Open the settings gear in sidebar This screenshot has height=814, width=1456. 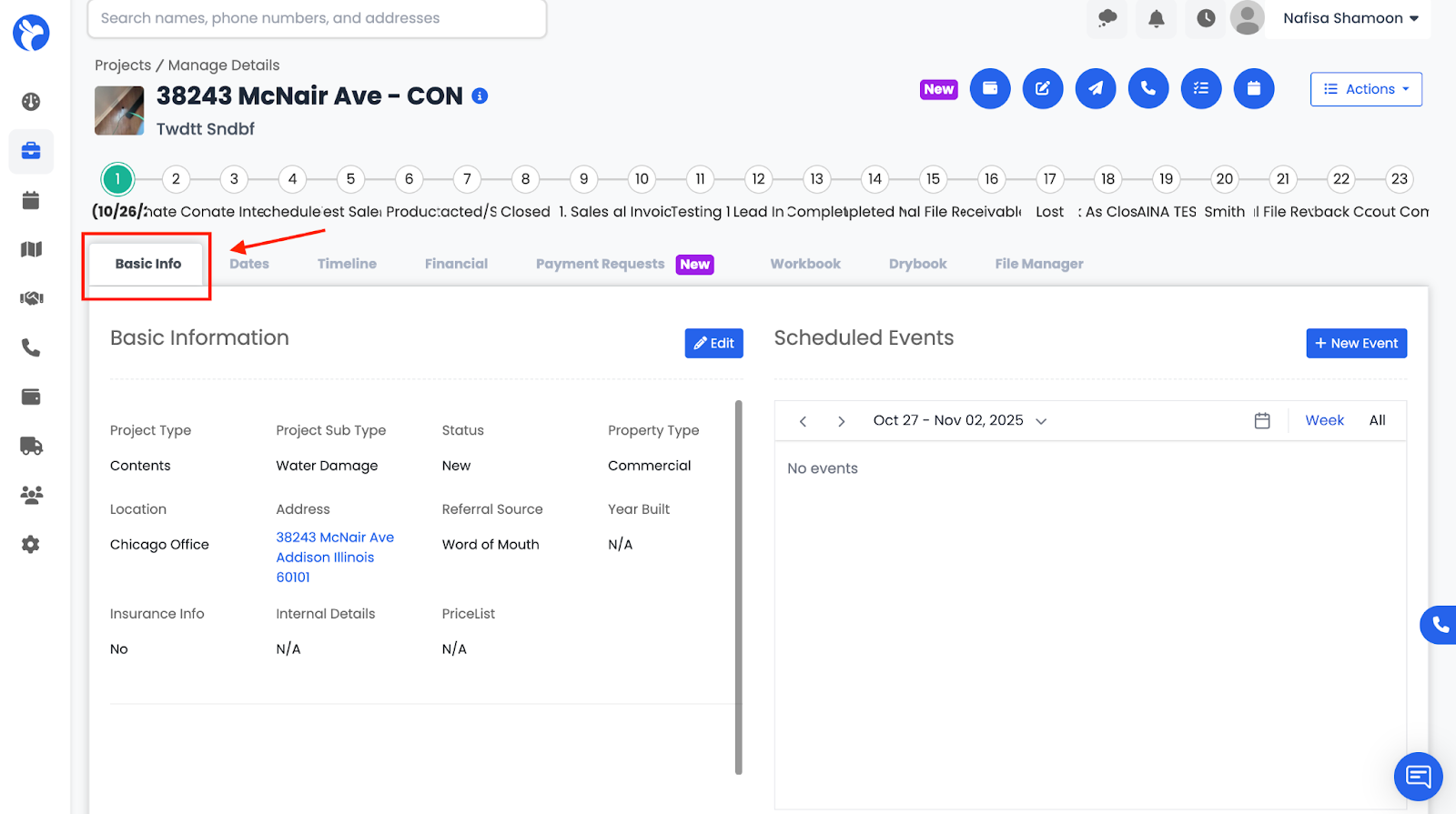coord(31,545)
